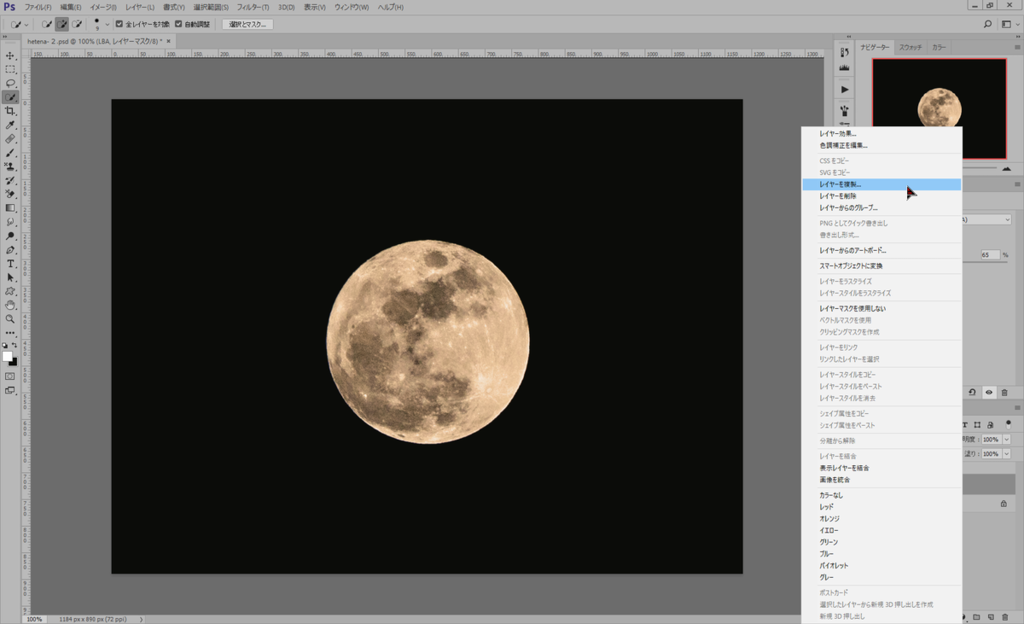The image size is (1024, 624).
Task: Click the Actions play icon in side dock
Action: 844,89
